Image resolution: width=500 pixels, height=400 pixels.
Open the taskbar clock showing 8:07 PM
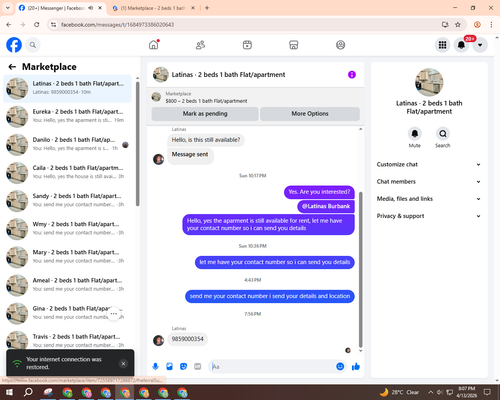coord(467,392)
